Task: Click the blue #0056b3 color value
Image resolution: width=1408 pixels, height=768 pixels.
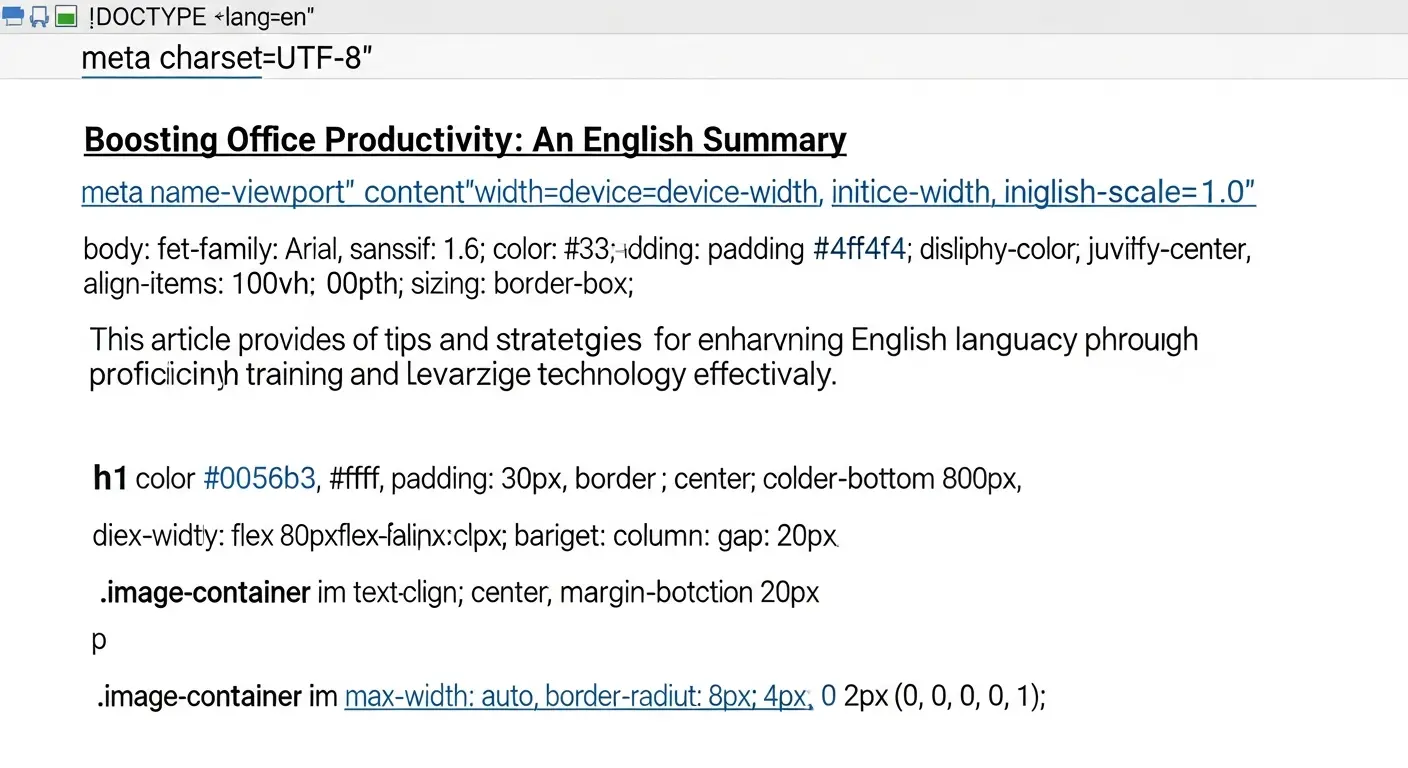Action: 259,479
